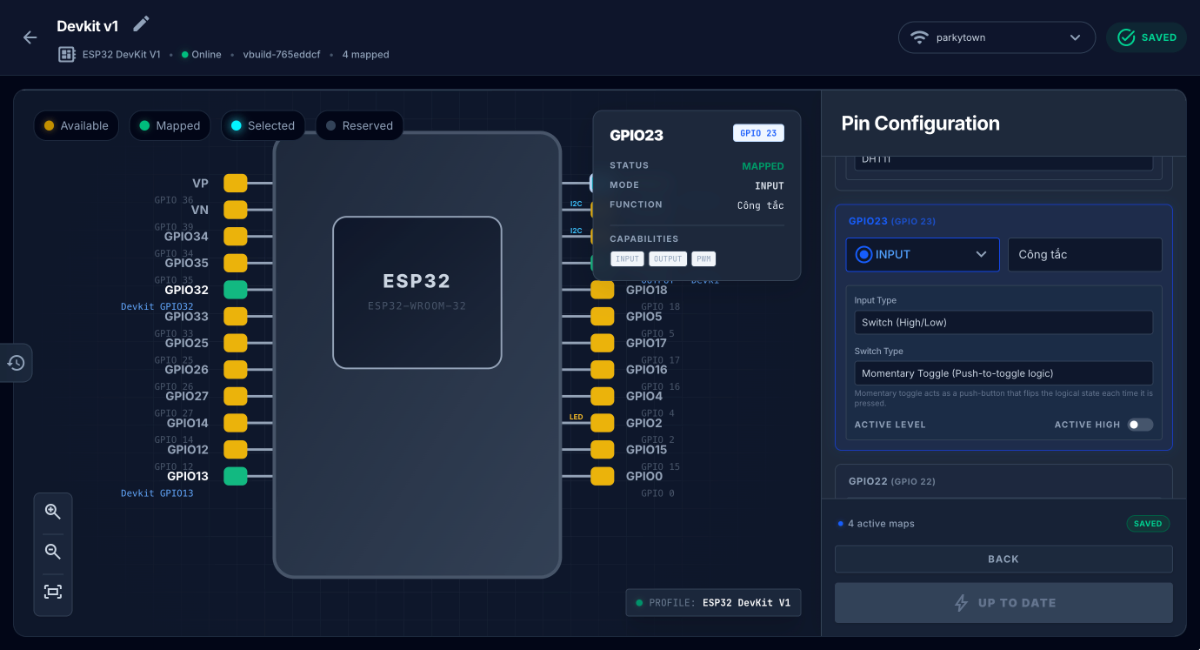The height and width of the screenshot is (650, 1200).
Task: Click the WiFi icon in network selector
Action: (920, 38)
